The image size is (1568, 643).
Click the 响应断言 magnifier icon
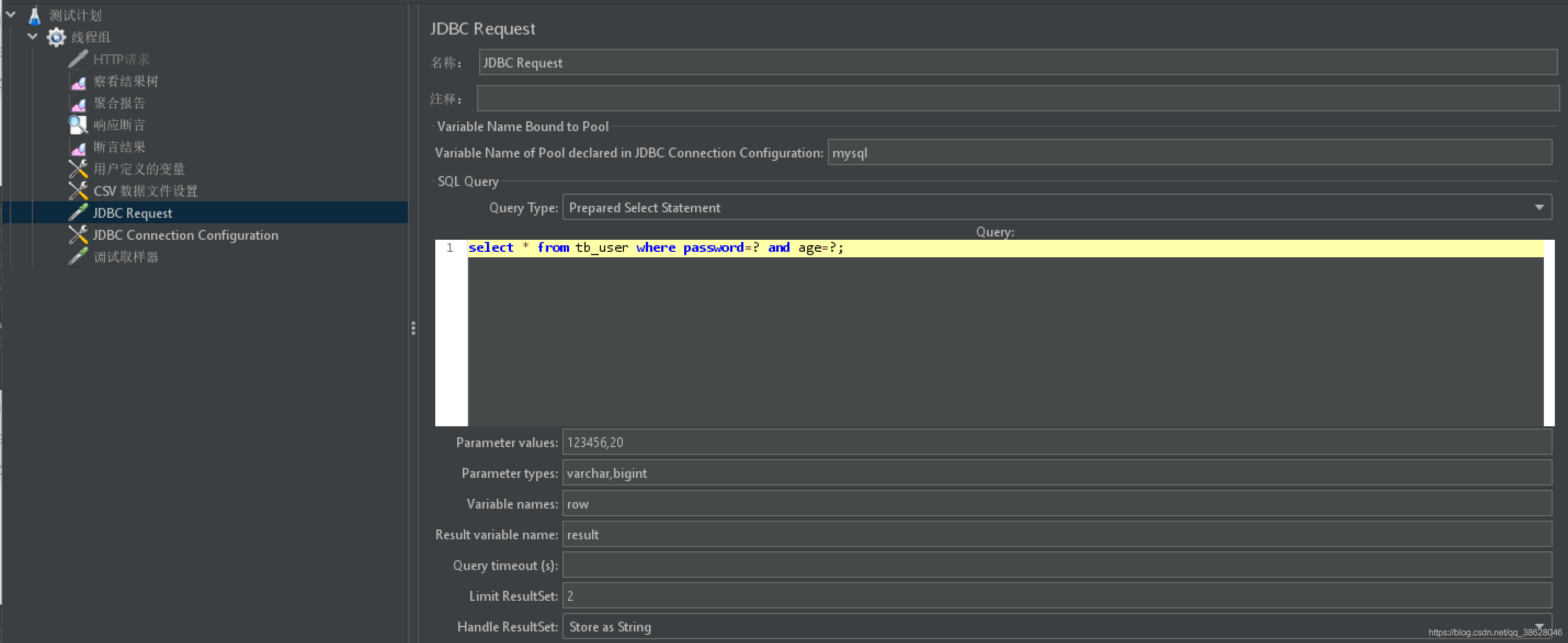coord(78,125)
